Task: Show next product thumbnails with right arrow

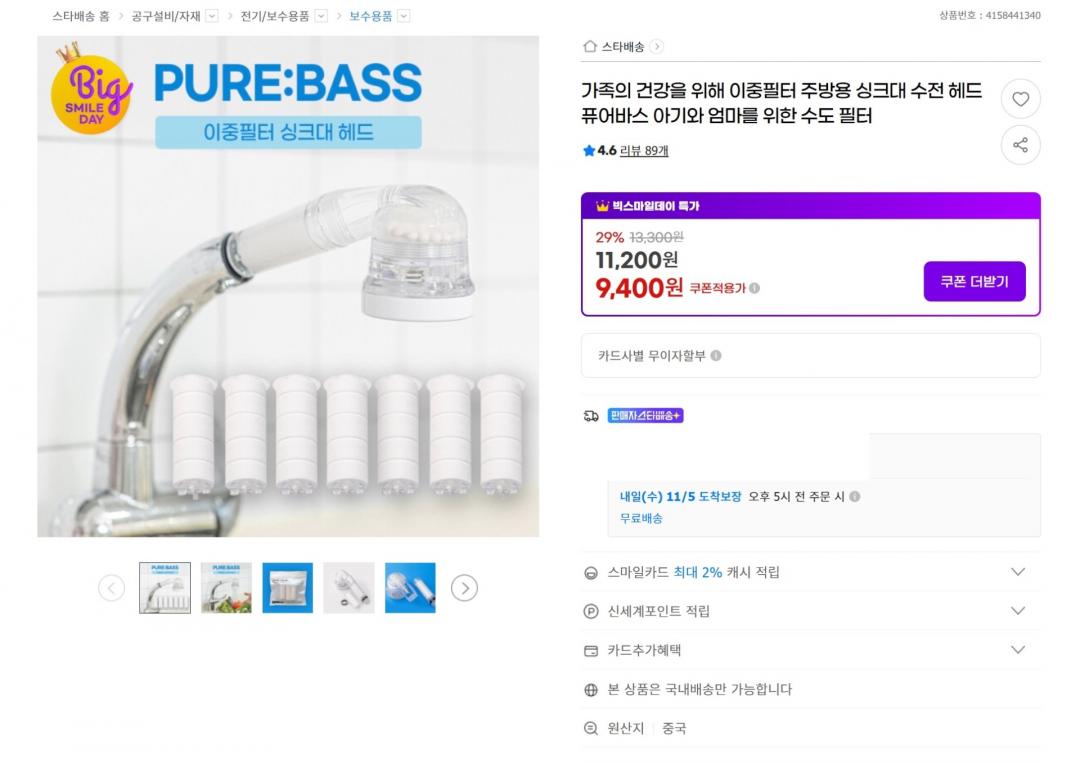Action: tap(464, 588)
